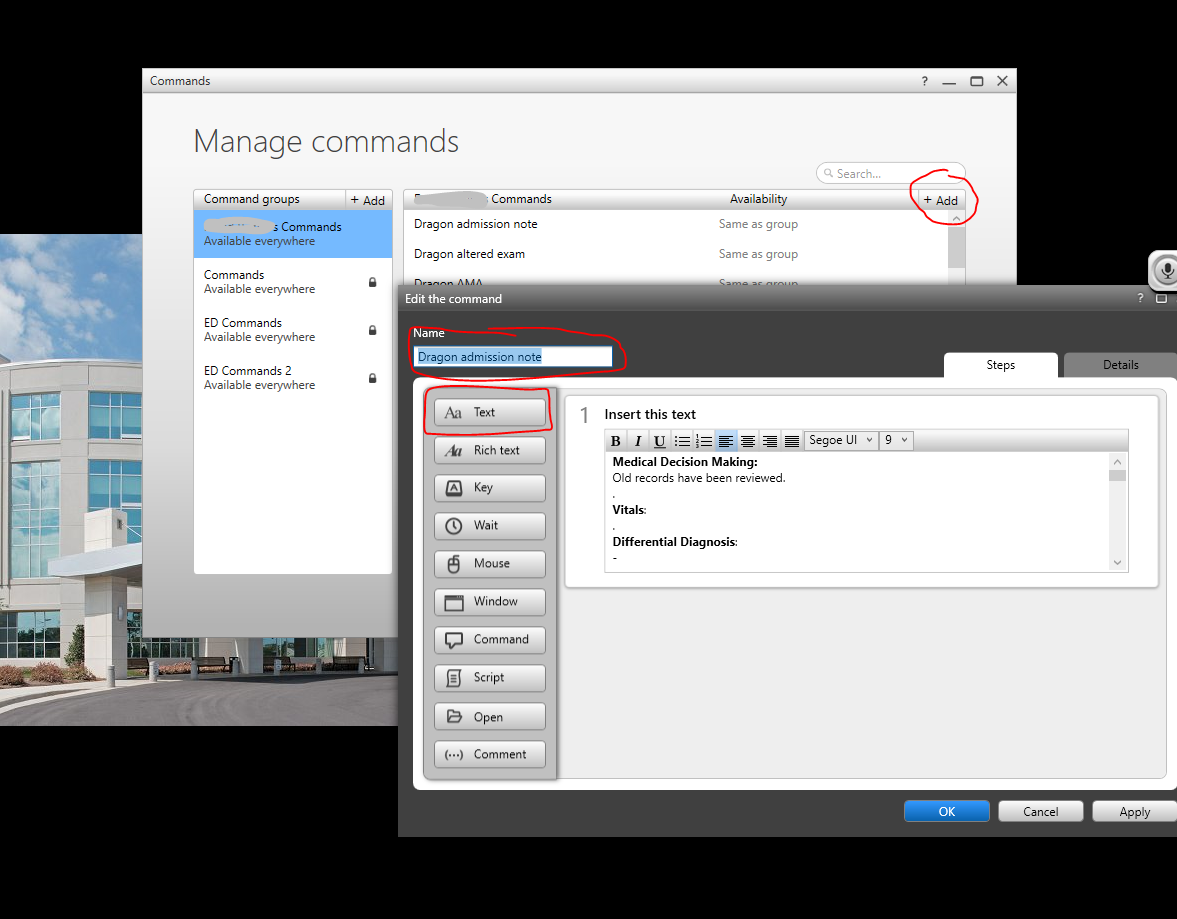This screenshot has width=1177, height=919.
Task: Close the Commands window
Action: [x=1002, y=81]
